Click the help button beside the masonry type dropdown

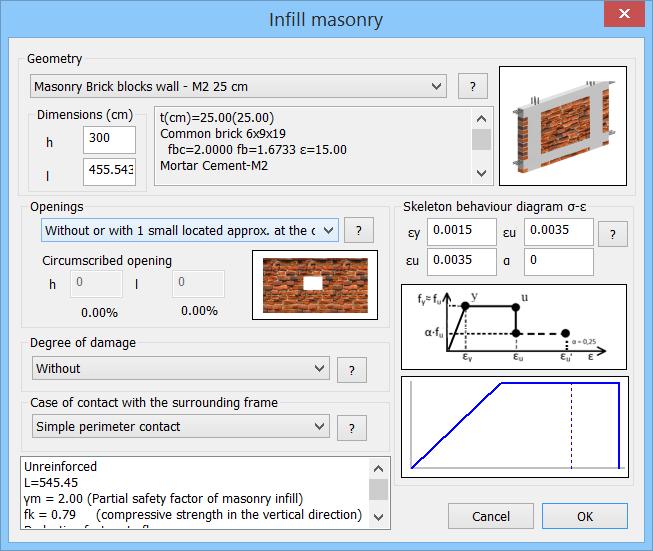(473, 87)
